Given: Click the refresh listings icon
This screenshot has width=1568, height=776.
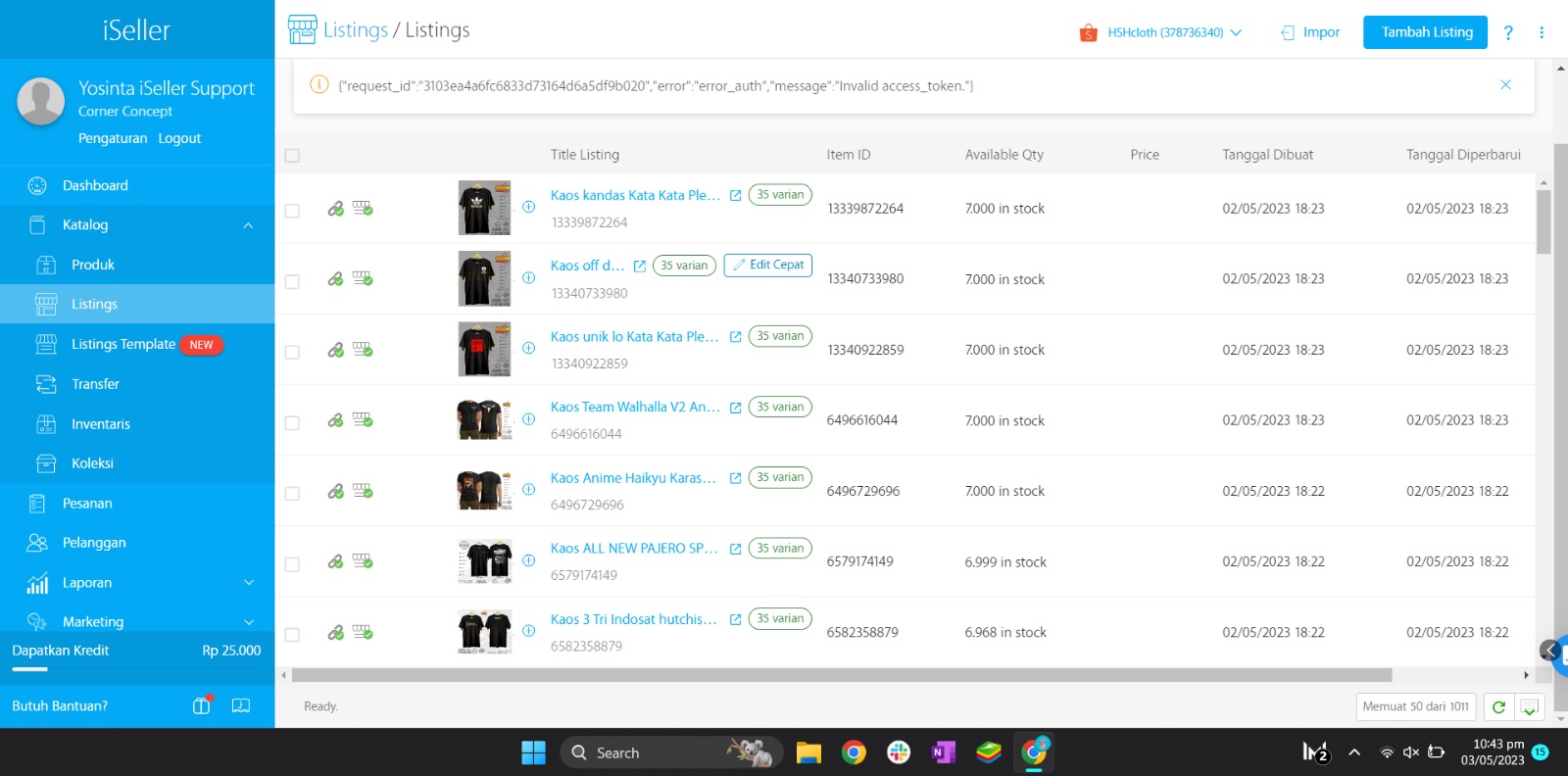Looking at the screenshot, I should pyautogui.click(x=1498, y=706).
